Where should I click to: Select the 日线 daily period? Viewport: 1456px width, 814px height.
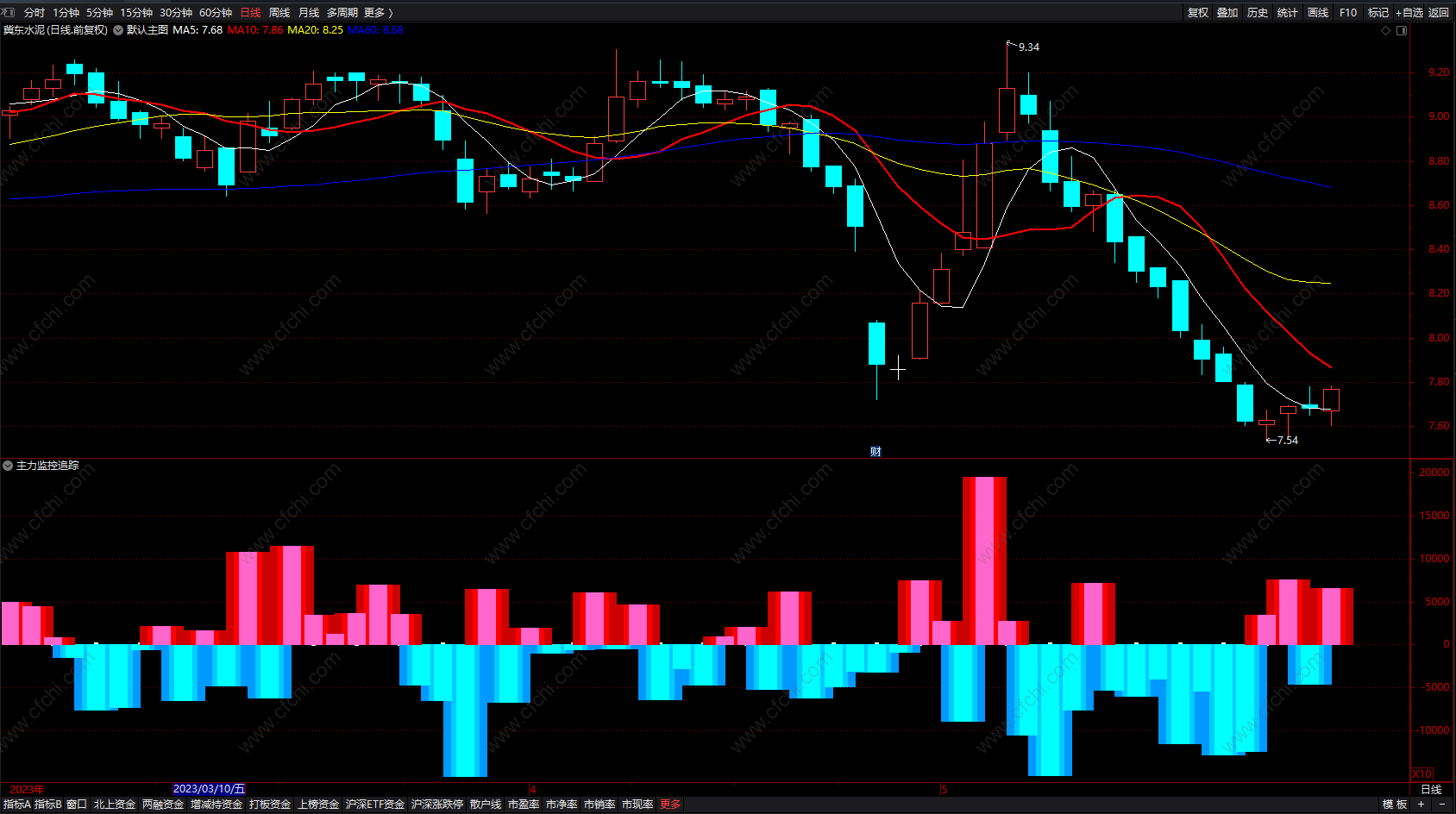250,13
